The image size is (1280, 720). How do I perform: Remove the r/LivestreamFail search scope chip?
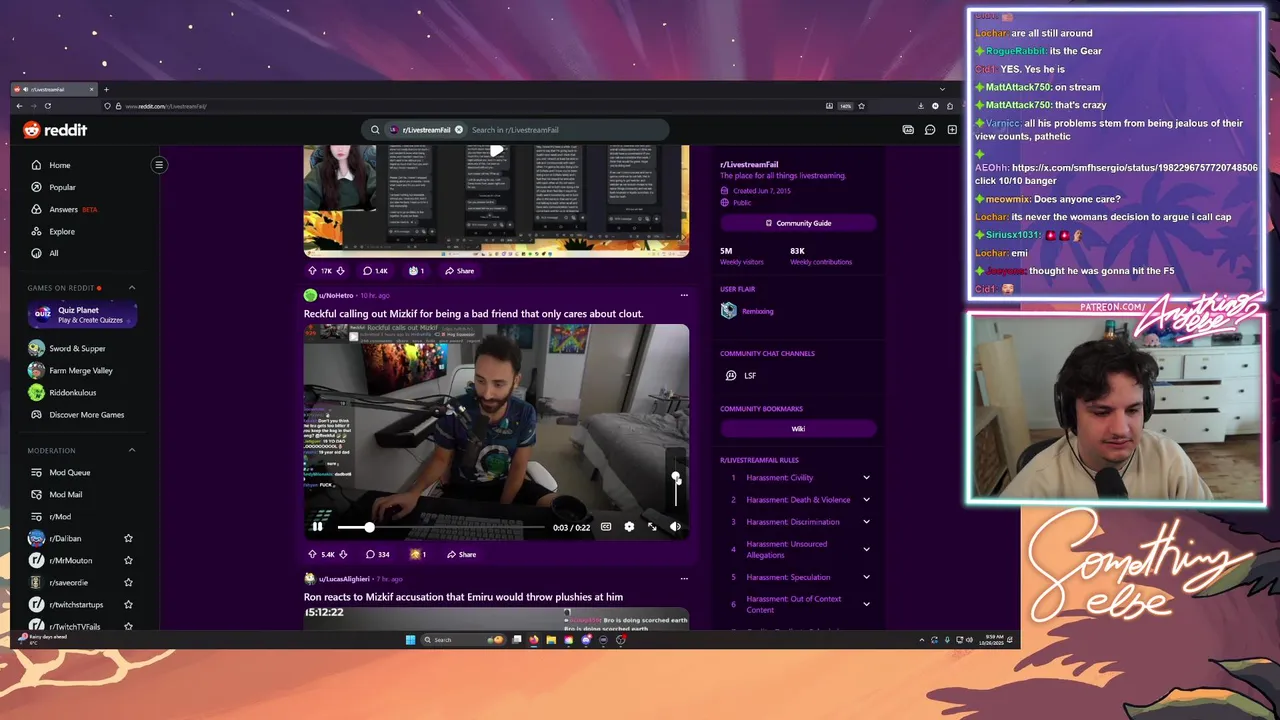coord(459,130)
